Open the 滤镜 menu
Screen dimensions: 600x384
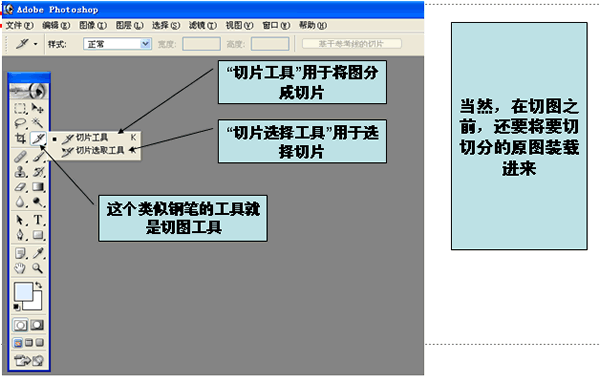click(202, 26)
